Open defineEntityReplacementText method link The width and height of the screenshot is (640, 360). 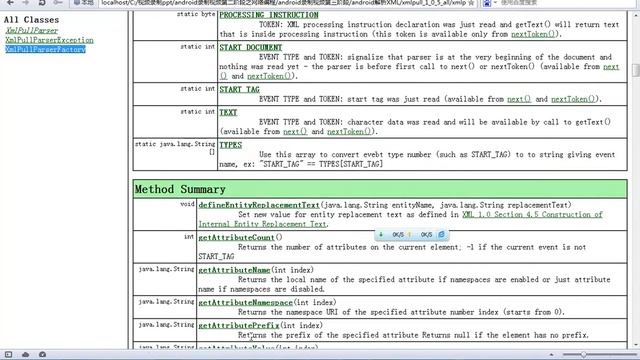click(259, 205)
